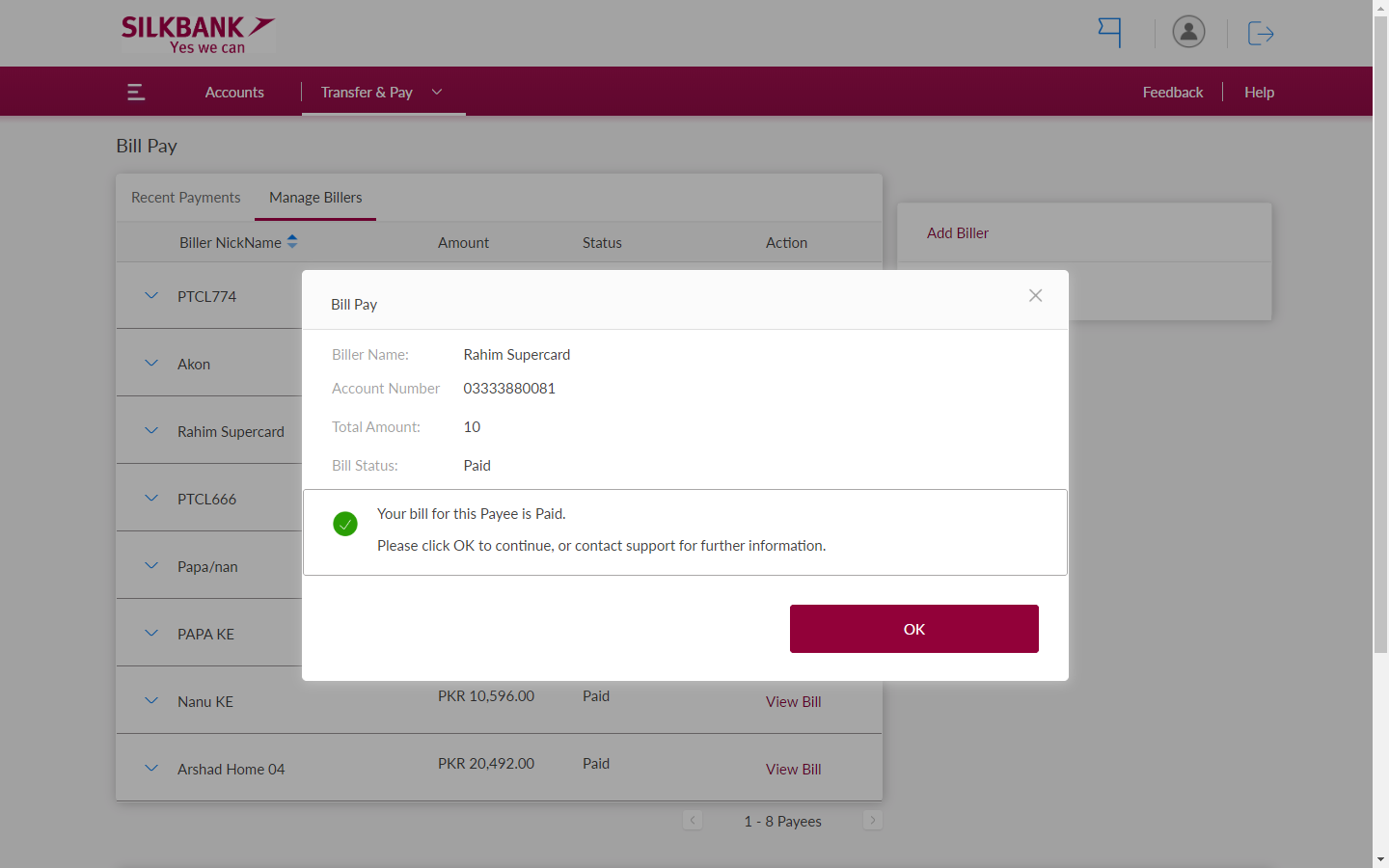The height and width of the screenshot is (868, 1389).
Task: Click the flag notification icon
Action: point(1109,33)
